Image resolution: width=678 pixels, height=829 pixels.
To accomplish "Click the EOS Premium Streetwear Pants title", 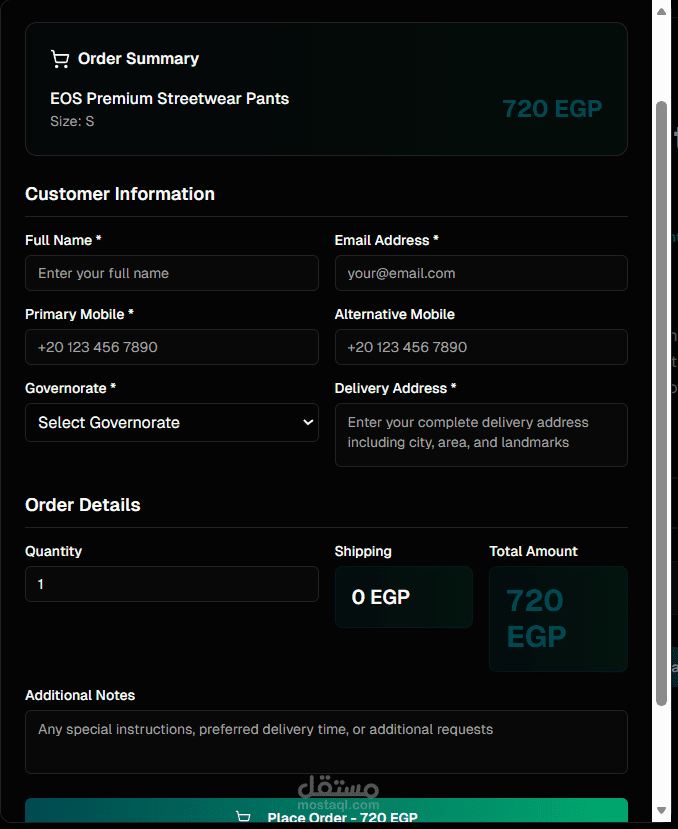I will click(x=170, y=99).
